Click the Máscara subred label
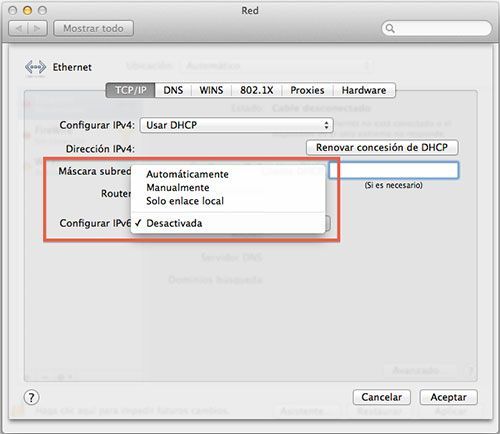The height and width of the screenshot is (434, 500). pyautogui.click(x=95, y=171)
